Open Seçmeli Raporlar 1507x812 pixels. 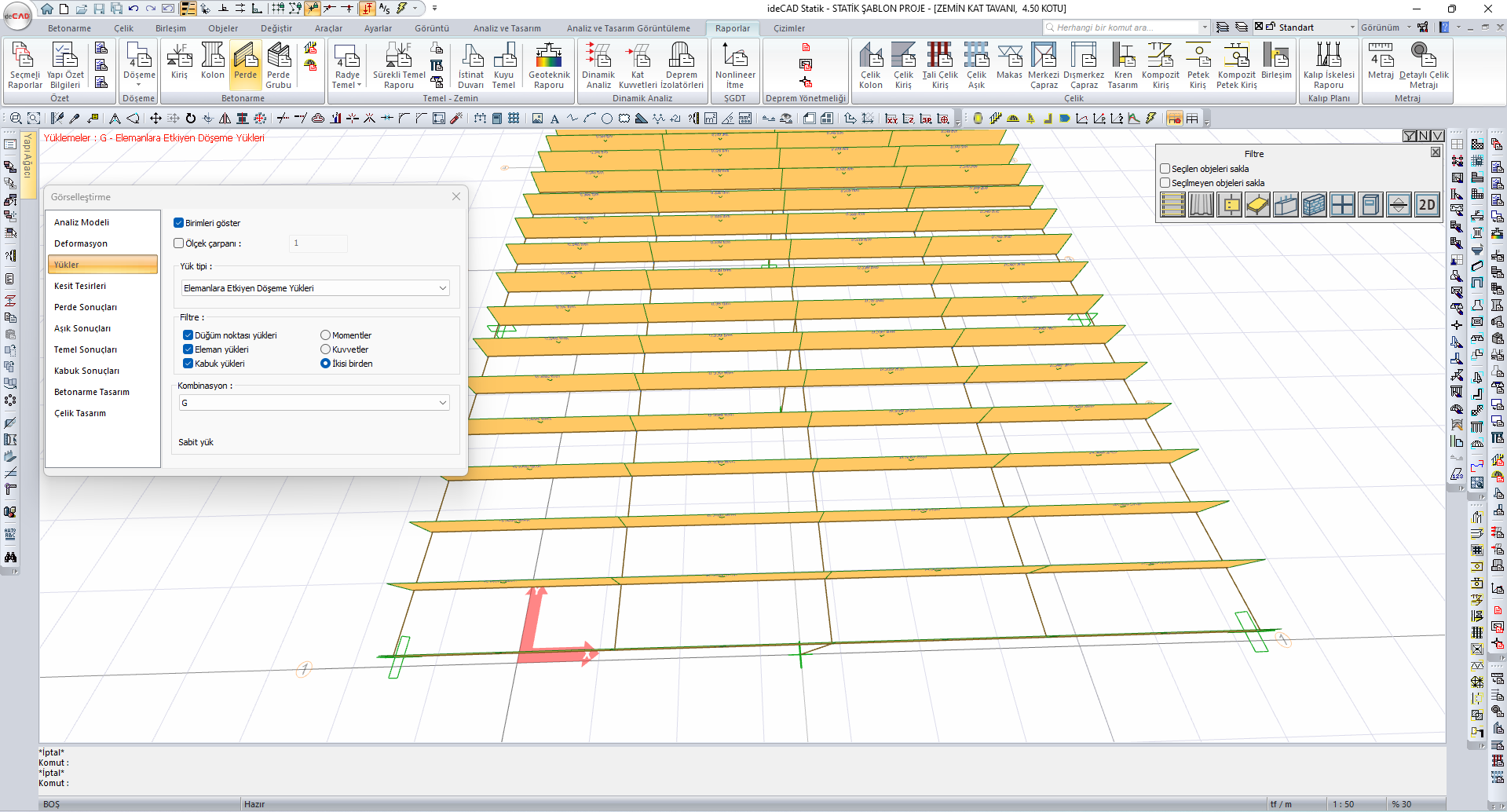25,65
